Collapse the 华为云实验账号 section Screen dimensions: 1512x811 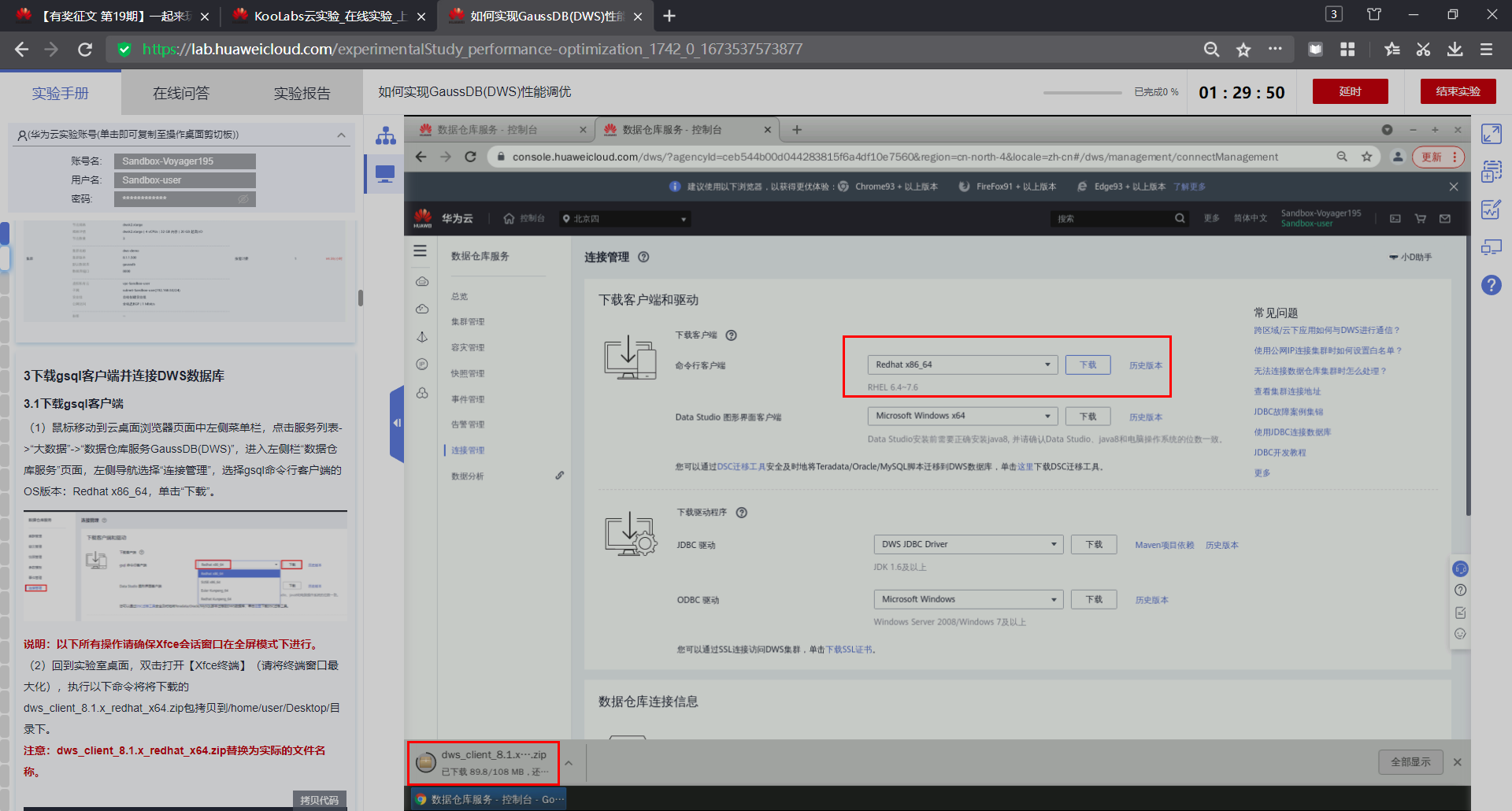(x=341, y=135)
